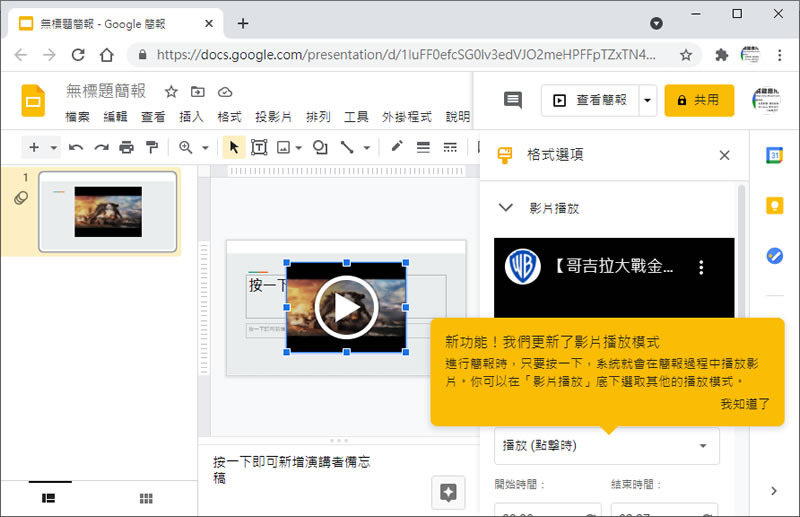Click the move to folder icon
This screenshot has width=800, height=517.
click(x=197, y=92)
